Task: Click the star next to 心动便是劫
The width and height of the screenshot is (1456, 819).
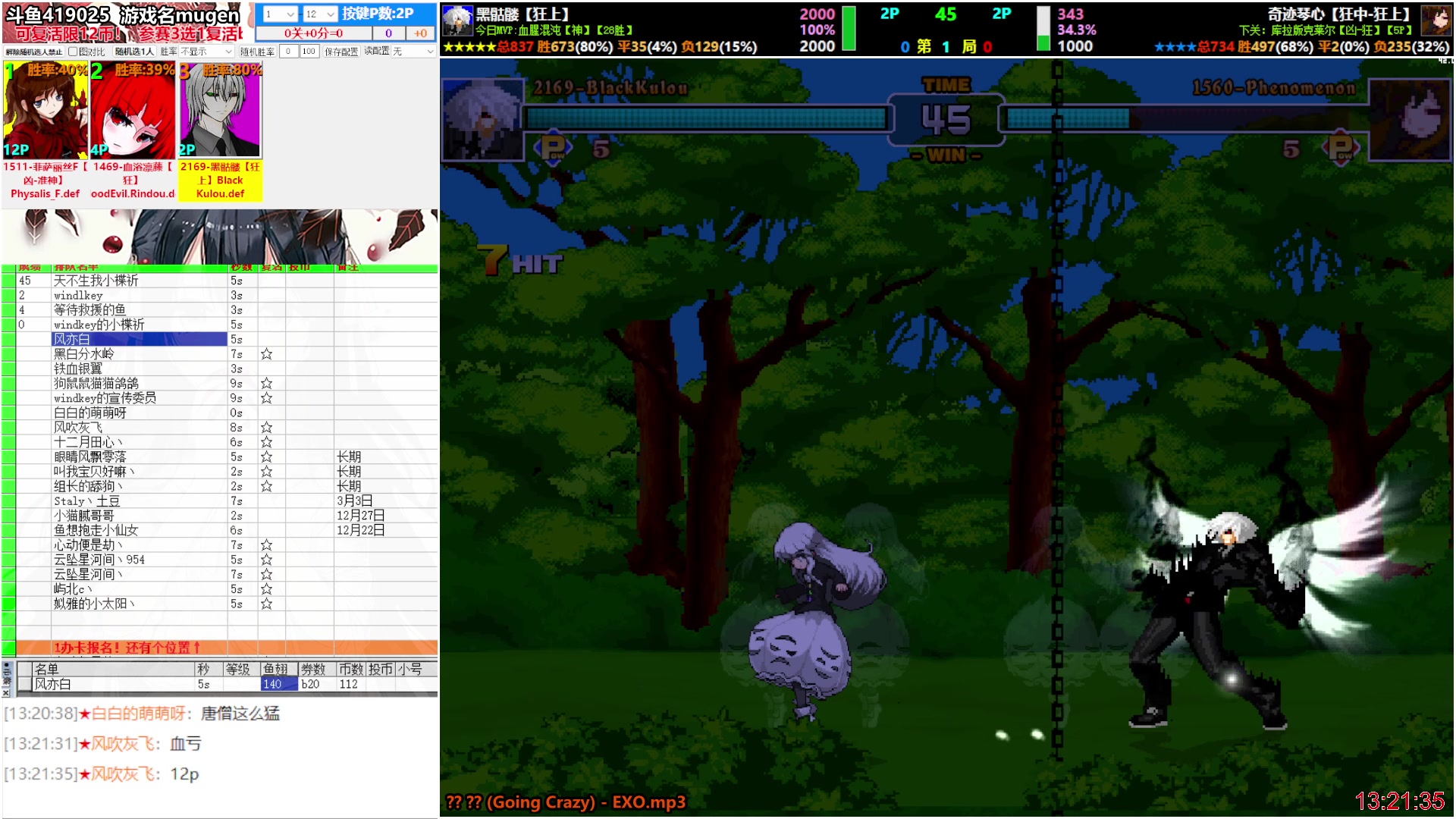Action: pos(266,545)
